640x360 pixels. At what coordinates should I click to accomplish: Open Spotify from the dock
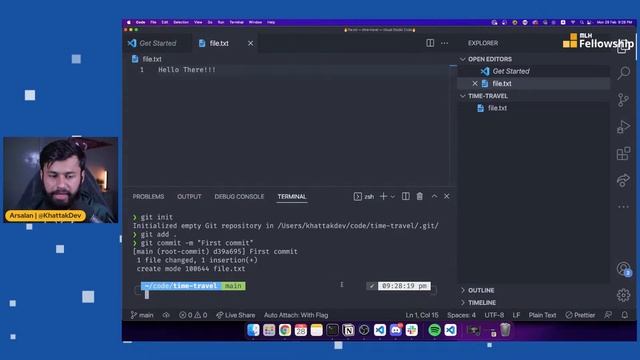click(435, 330)
